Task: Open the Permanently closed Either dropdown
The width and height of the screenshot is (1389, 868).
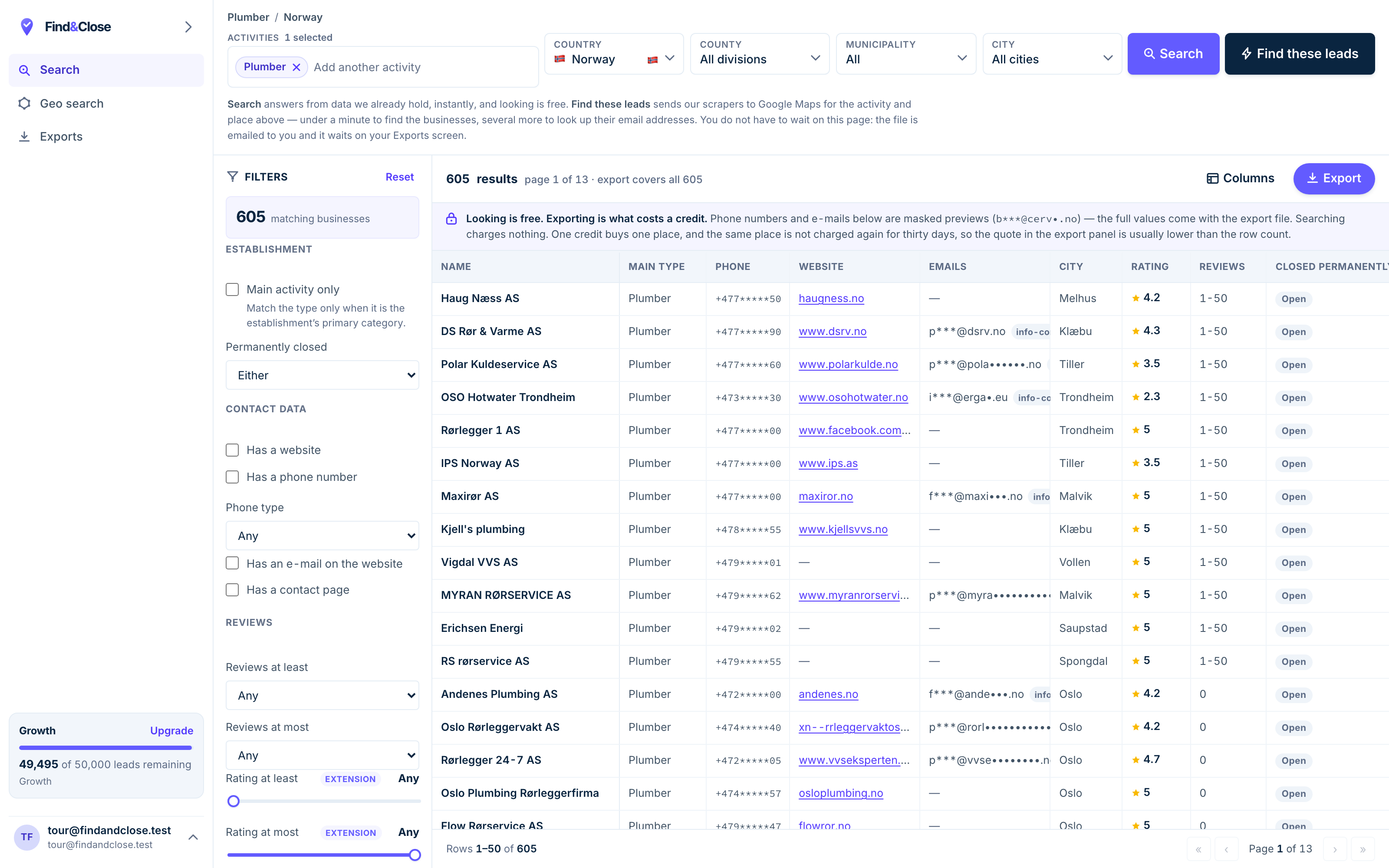Action: pyautogui.click(x=322, y=375)
